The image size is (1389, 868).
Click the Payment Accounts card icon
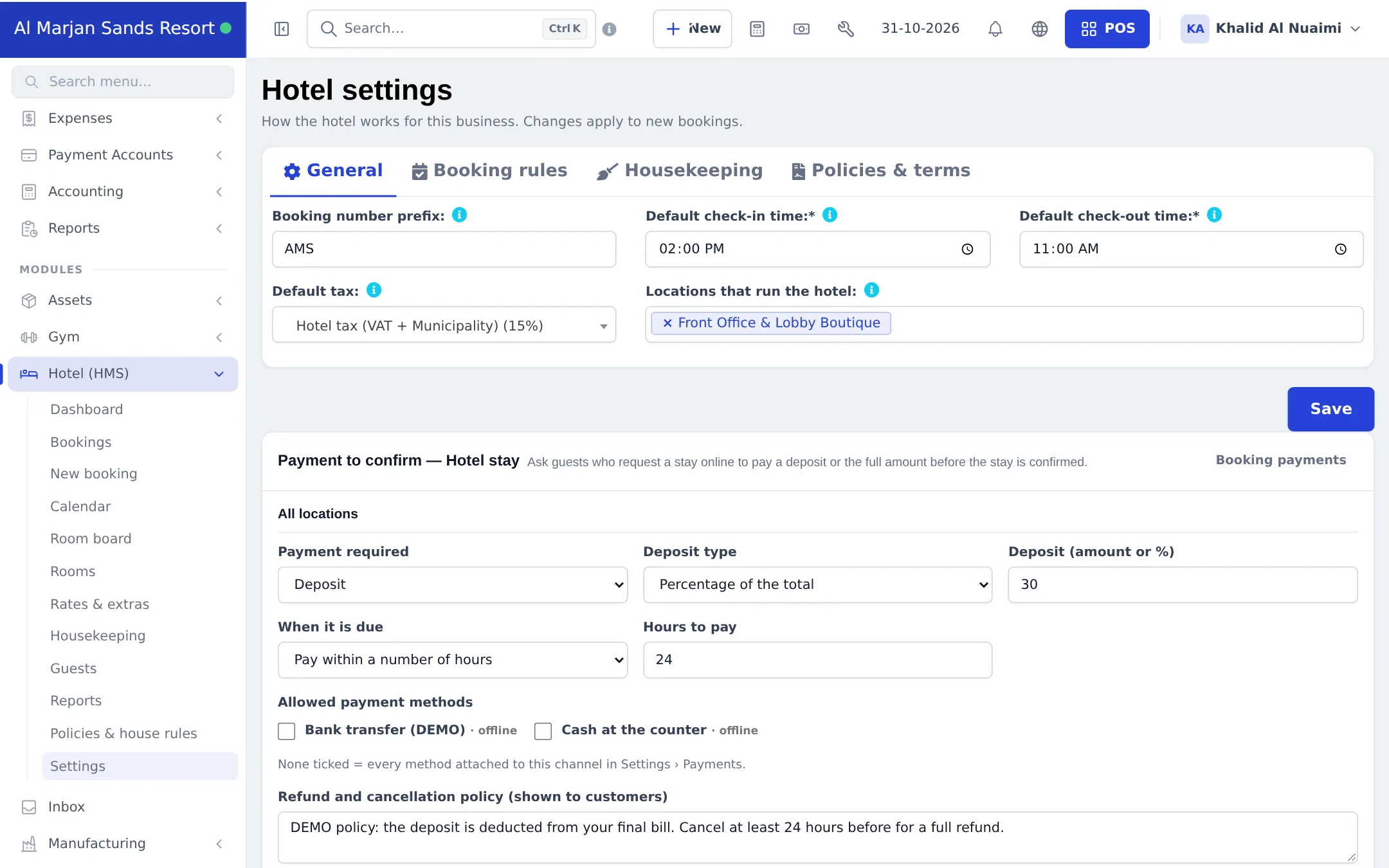29,155
